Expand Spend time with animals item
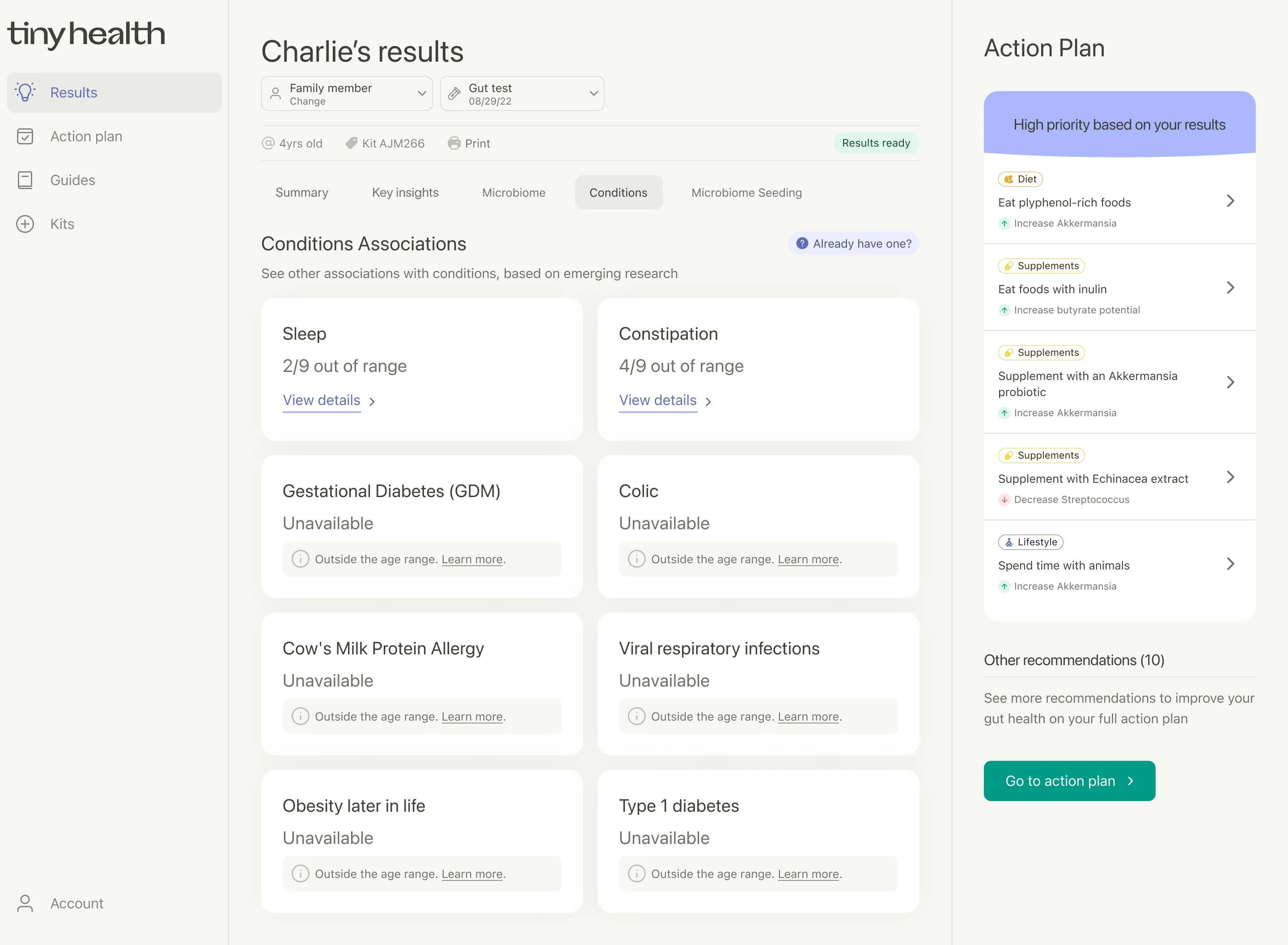Image resolution: width=1288 pixels, height=945 pixels. coord(1230,564)
